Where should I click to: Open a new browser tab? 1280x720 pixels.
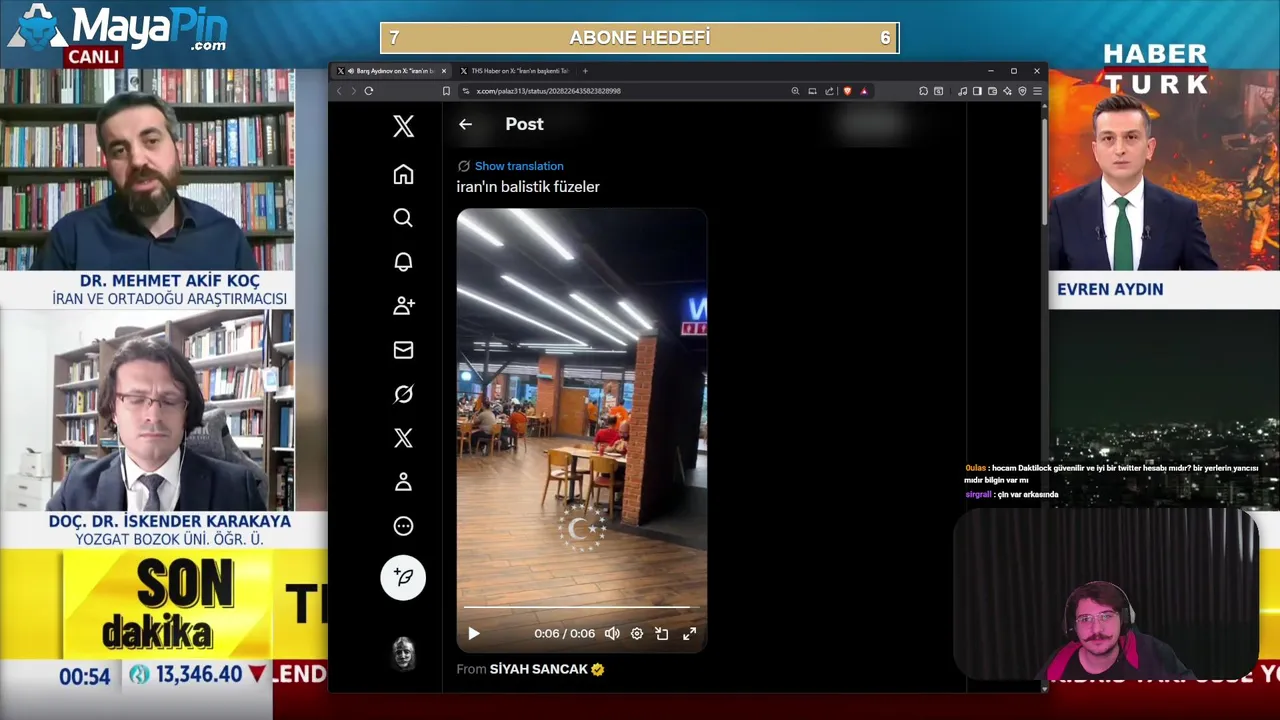pyautogui.click(x=585, y=71)
